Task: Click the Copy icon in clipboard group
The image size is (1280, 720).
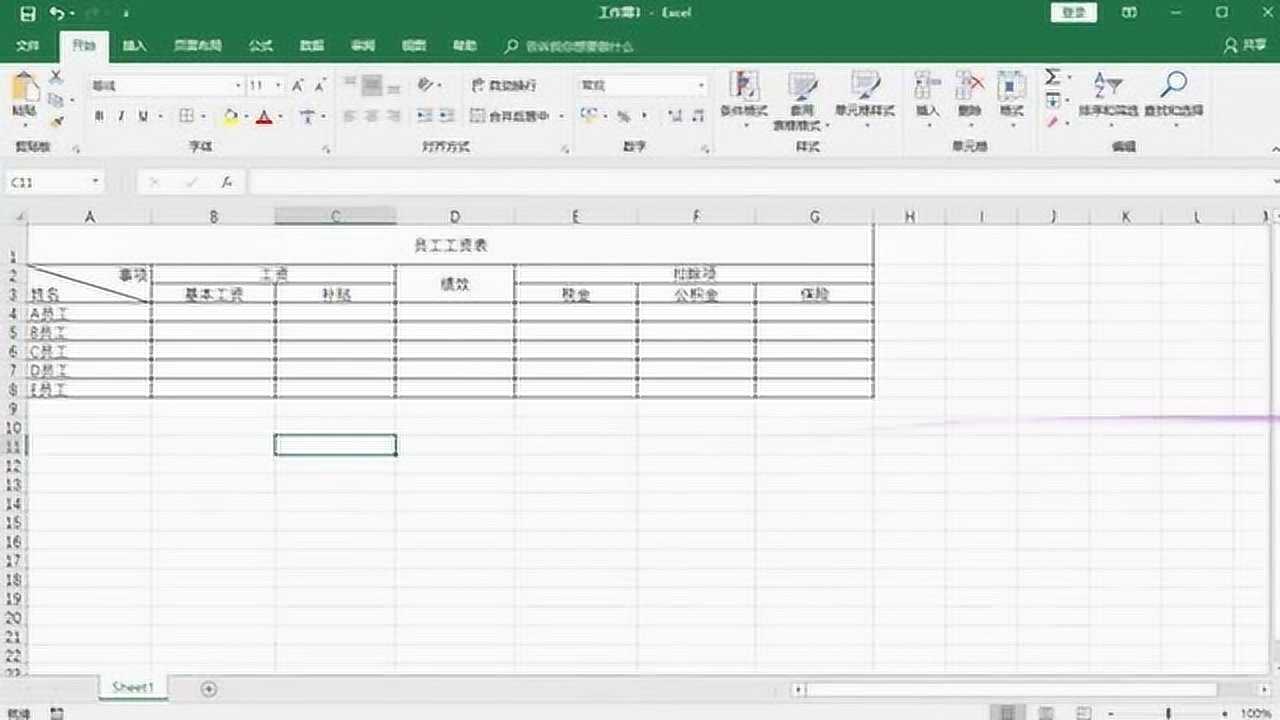Action: (56, 99)
